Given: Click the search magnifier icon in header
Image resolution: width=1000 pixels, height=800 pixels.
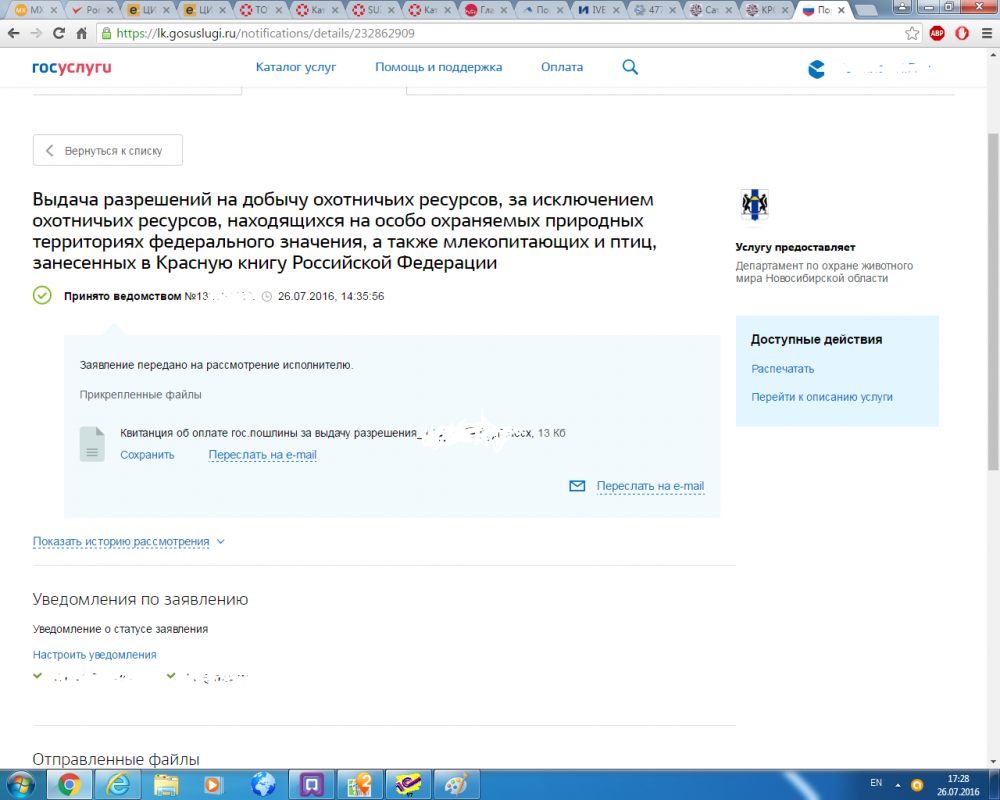Looking at the screenshot, I should tap(630, 67).
